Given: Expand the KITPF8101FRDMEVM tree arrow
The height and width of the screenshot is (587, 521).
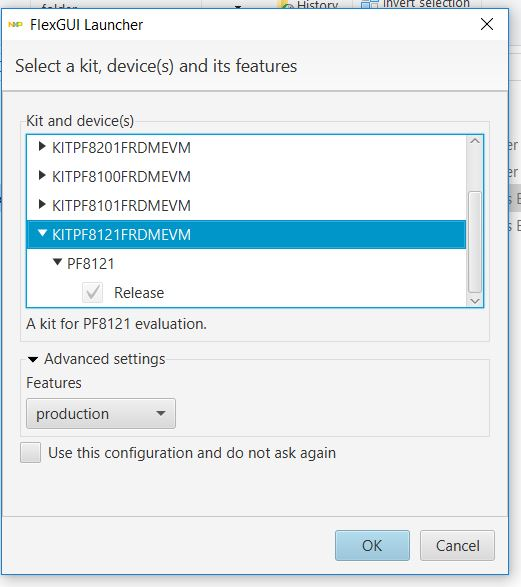Looking at the screenshot, I should pos(42,204).
